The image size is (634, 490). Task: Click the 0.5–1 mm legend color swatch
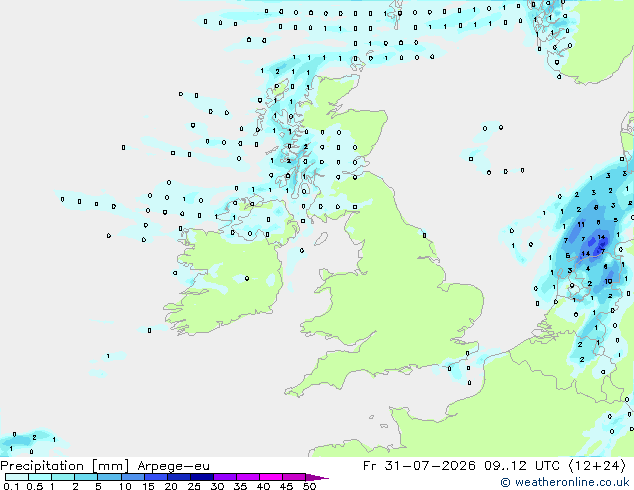(x=40, y=477)
